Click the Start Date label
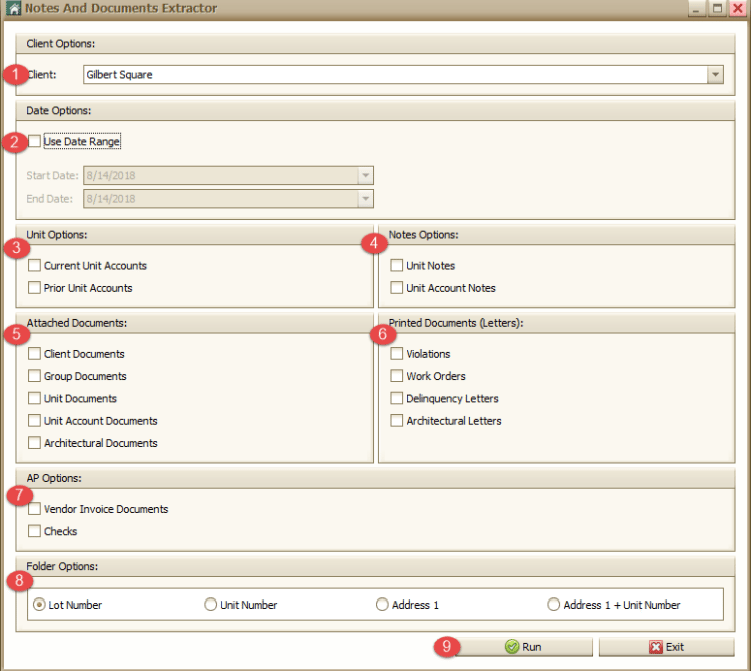 (52, 175)
